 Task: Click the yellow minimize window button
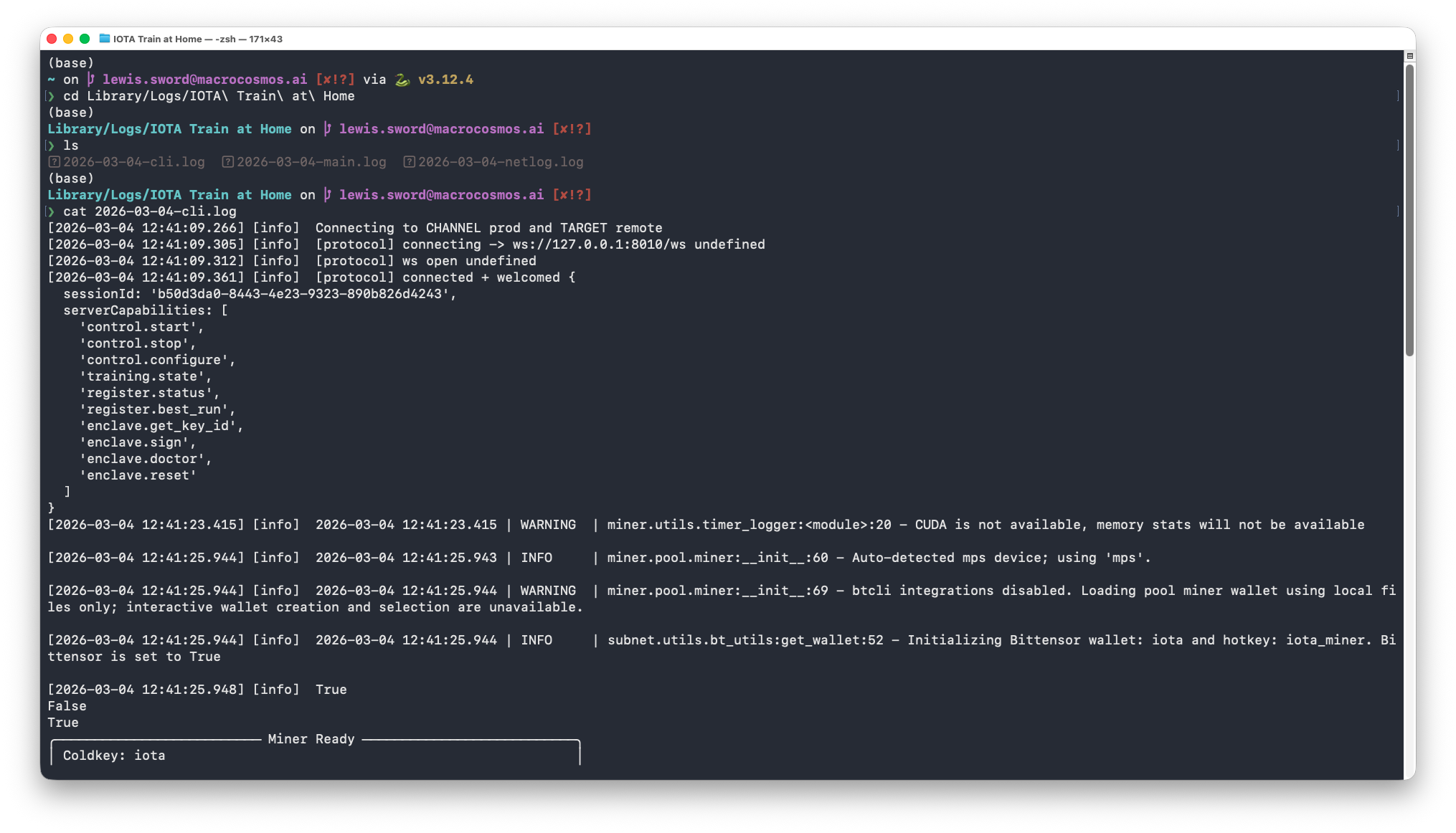coord(68,39)
